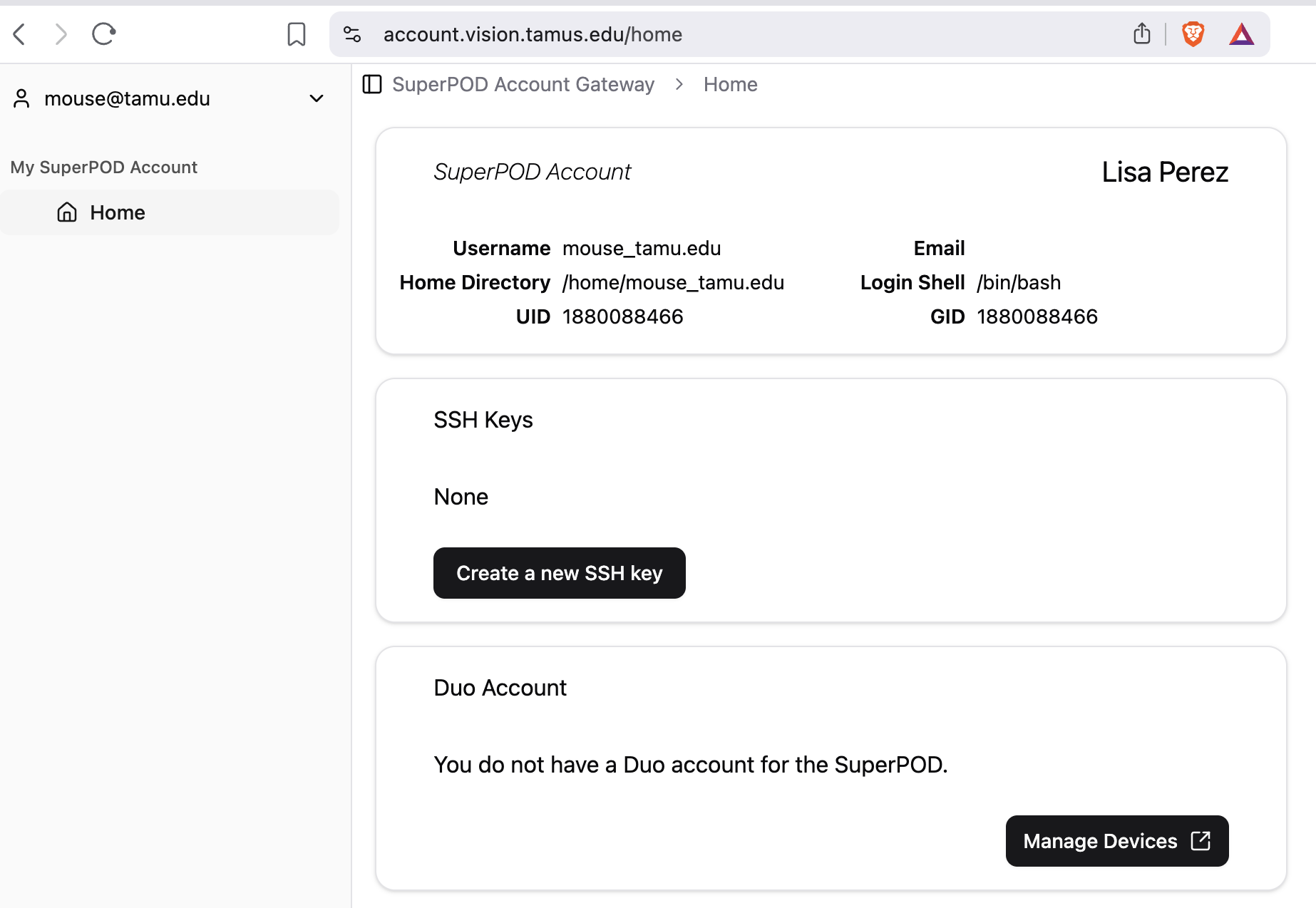Viewport: 1316px width, 908px height.
Task: Collapse the My SuperPOD Account section
Action: tap(103, 167)
